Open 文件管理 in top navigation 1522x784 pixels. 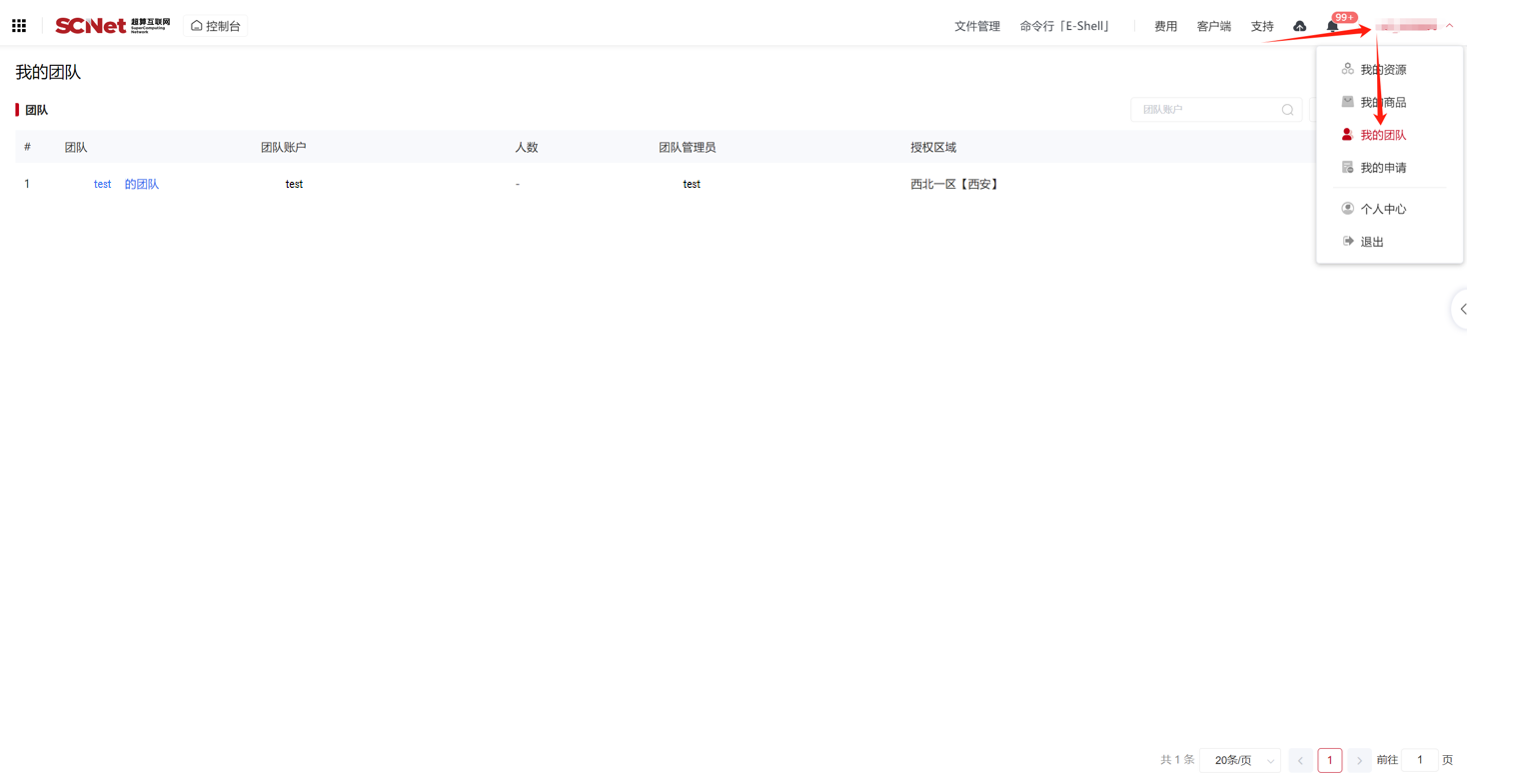click(x=976, y=27)
